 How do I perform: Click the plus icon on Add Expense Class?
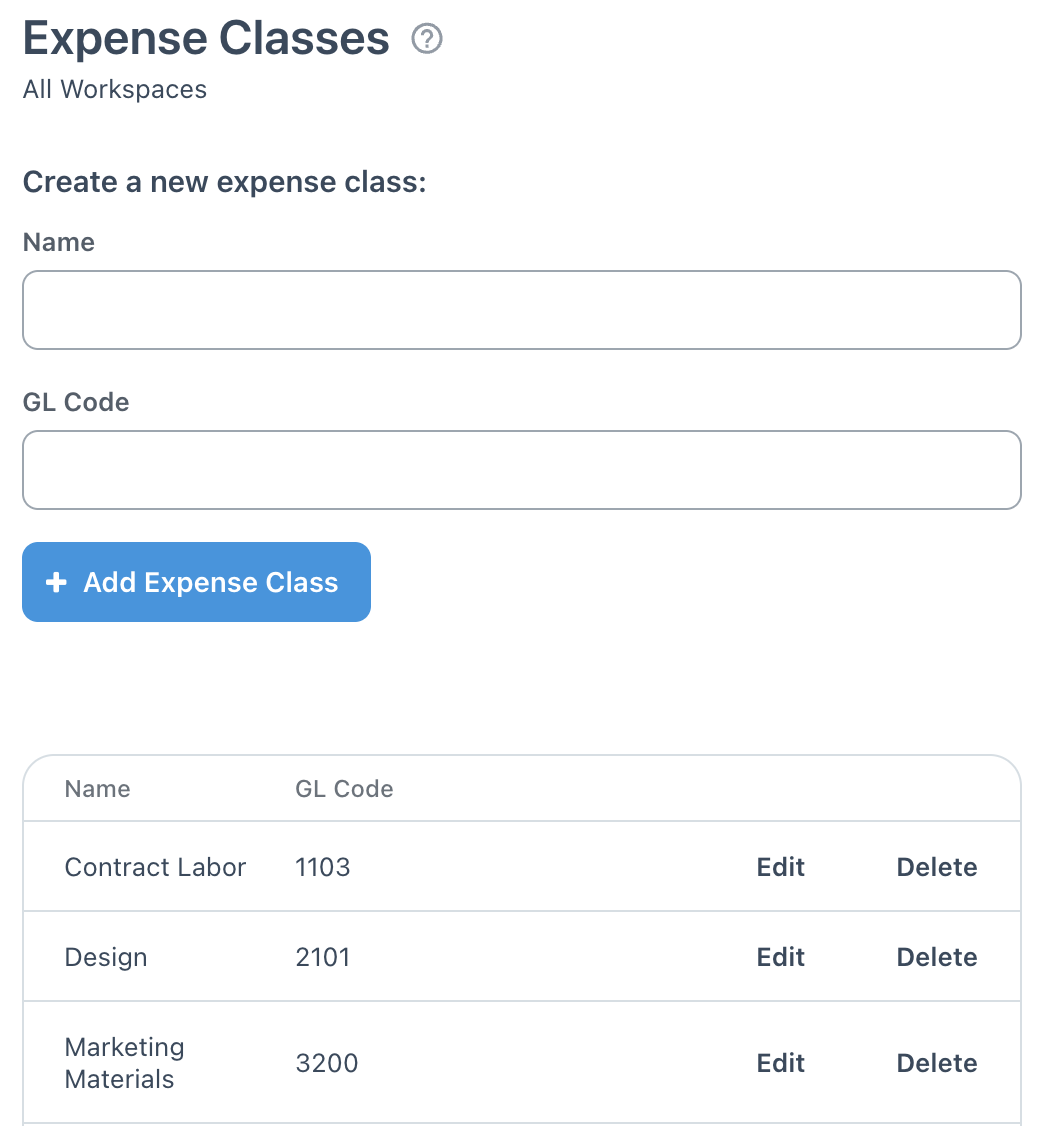(56, 582)
